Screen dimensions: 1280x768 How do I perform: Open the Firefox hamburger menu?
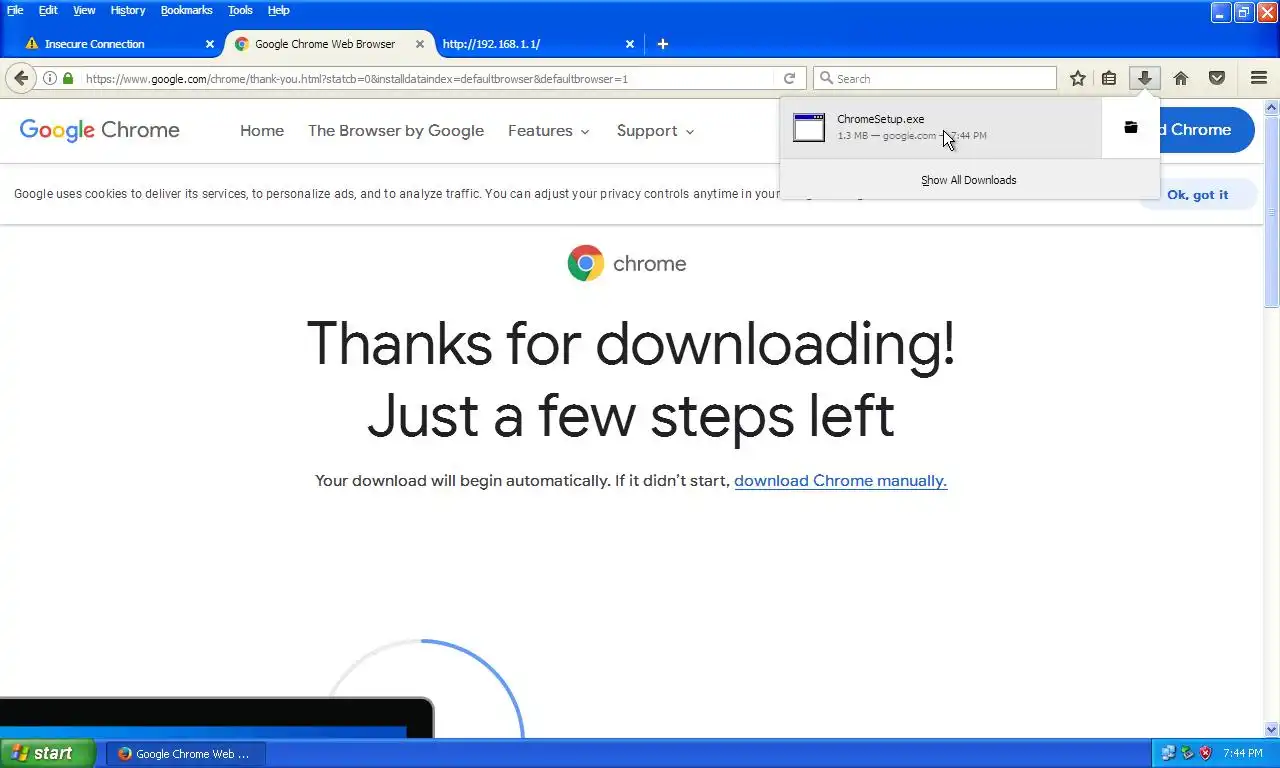(x=1259, y=78)
